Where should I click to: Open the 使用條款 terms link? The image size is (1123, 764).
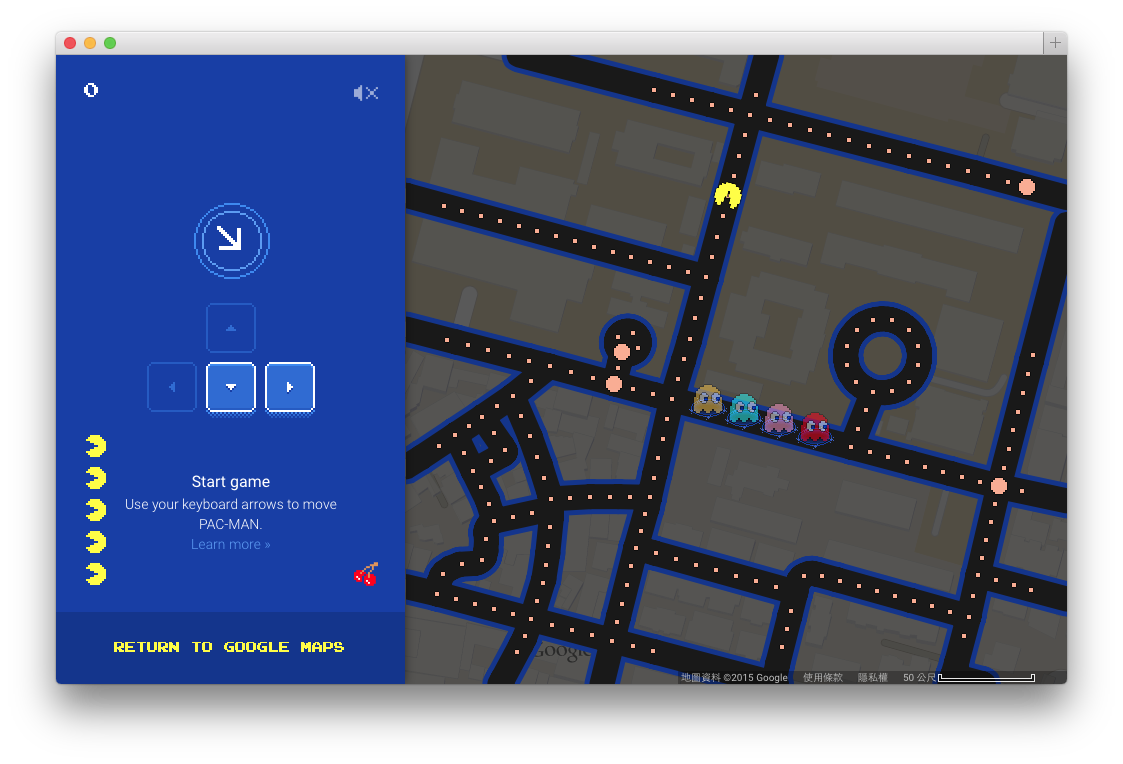pyautogui.click(x=823, y=677)
